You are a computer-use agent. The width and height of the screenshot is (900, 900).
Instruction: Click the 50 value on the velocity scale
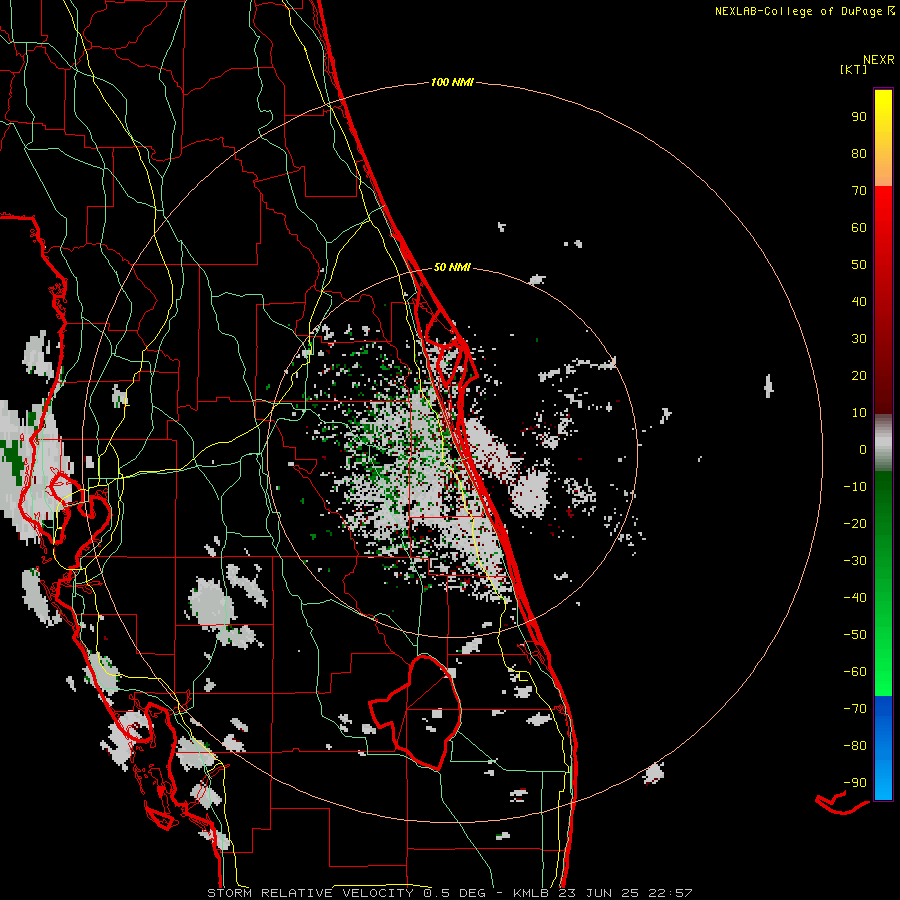coord(859,265)
